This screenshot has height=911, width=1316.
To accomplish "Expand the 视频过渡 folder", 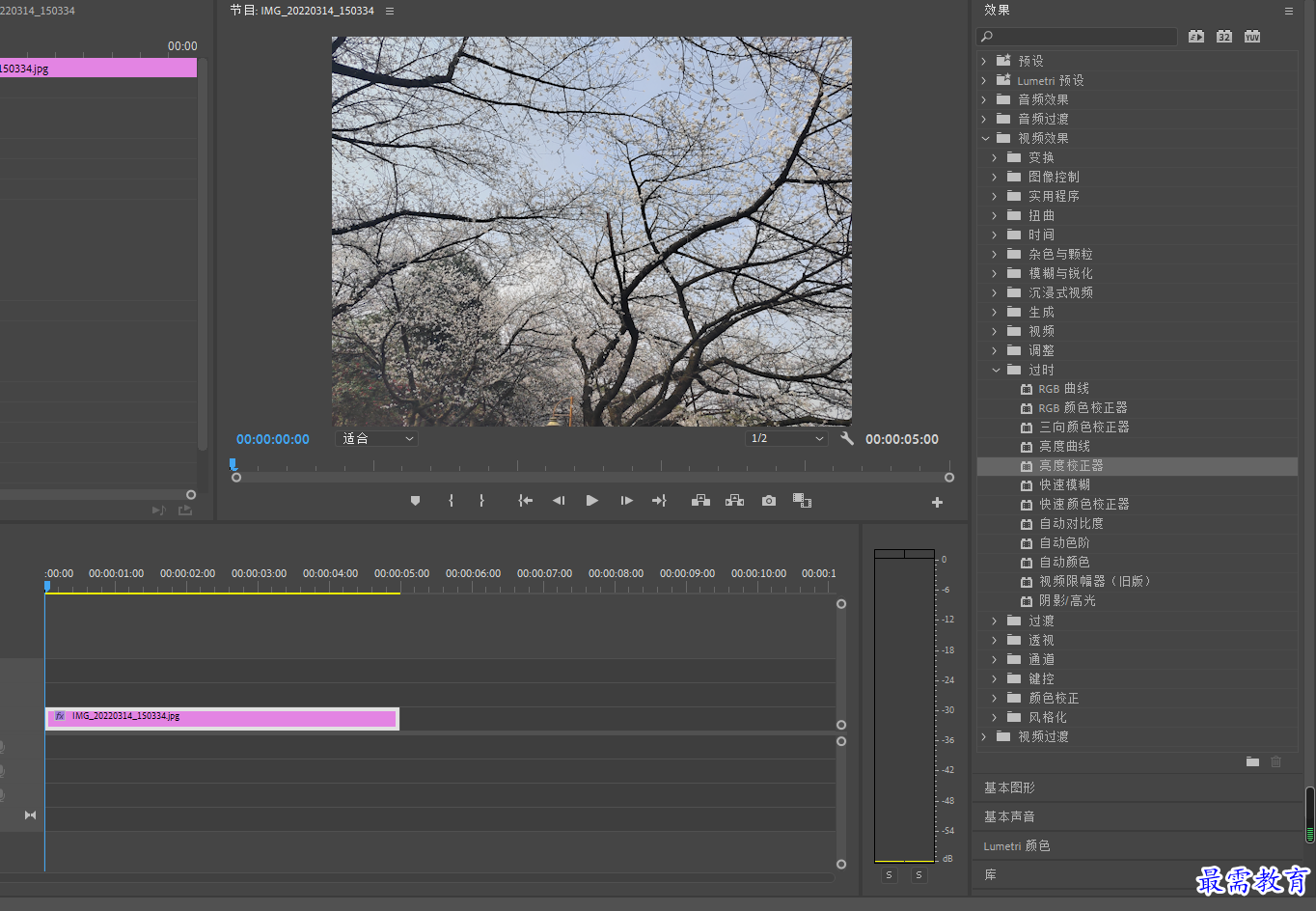I will coord(984,736).
